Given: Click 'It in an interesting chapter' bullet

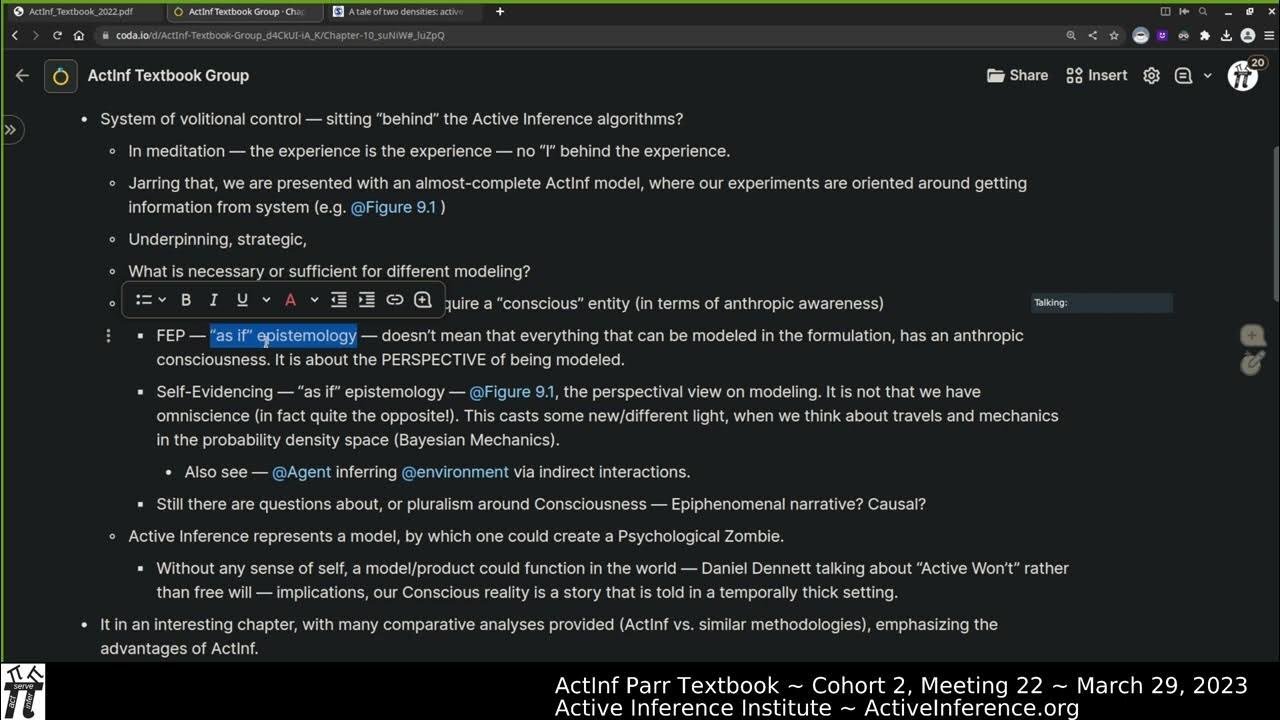Looking at the screenshot, I should coord(549,636).
